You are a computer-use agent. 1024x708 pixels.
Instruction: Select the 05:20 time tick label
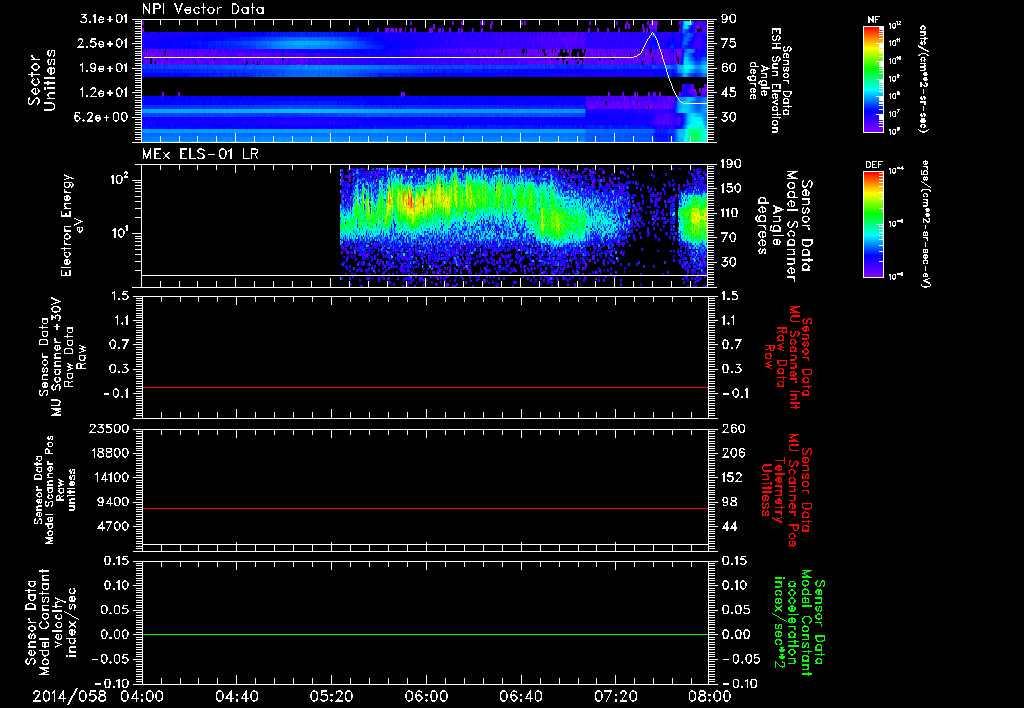331,695
